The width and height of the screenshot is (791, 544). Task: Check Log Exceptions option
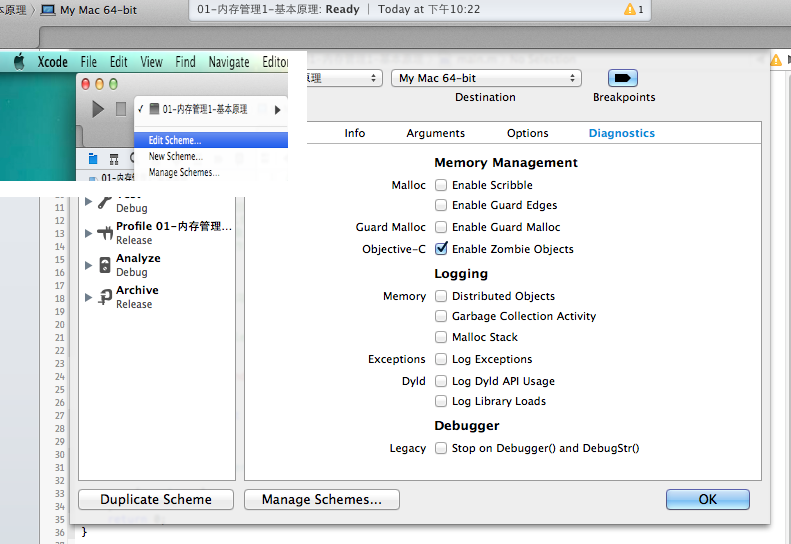point(441,359)
